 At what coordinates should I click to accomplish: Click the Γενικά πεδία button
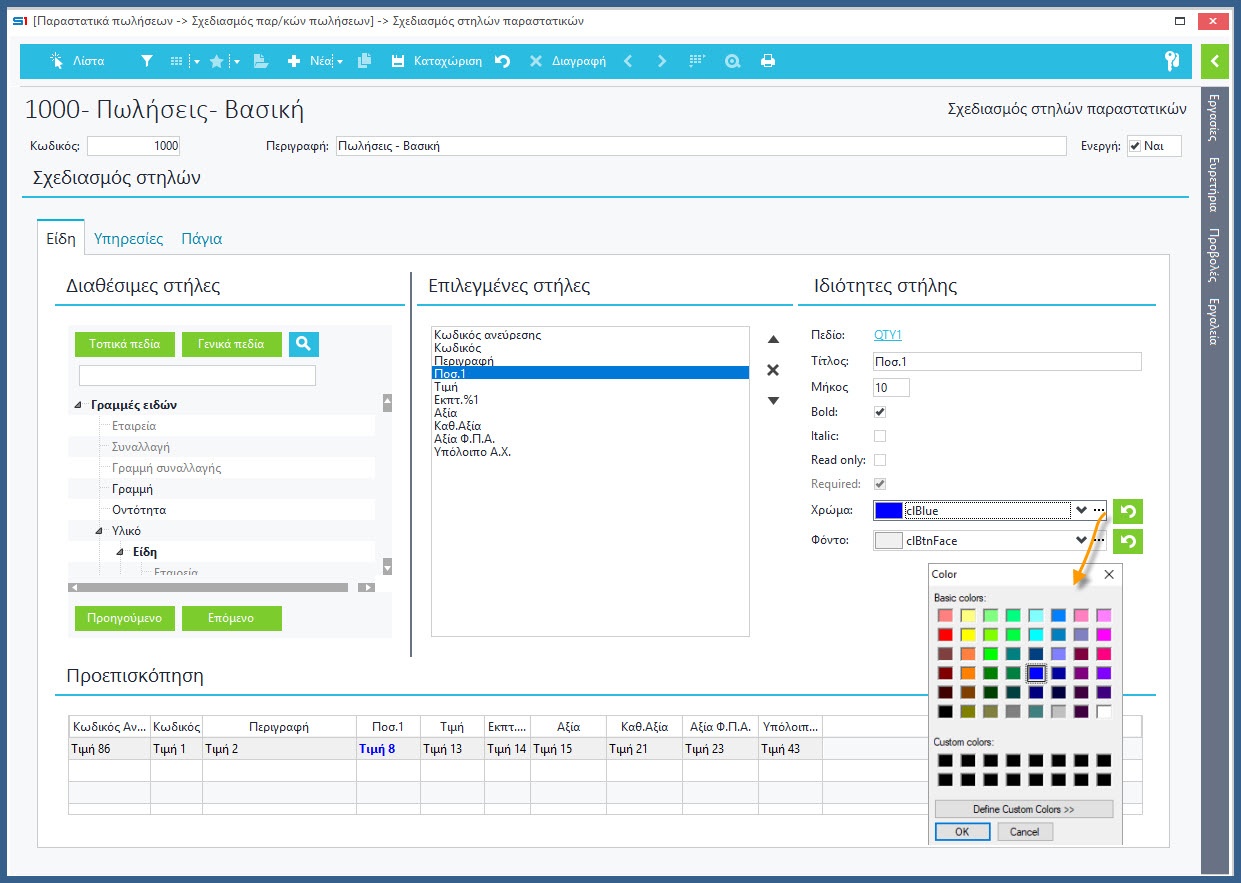(231, 344)
